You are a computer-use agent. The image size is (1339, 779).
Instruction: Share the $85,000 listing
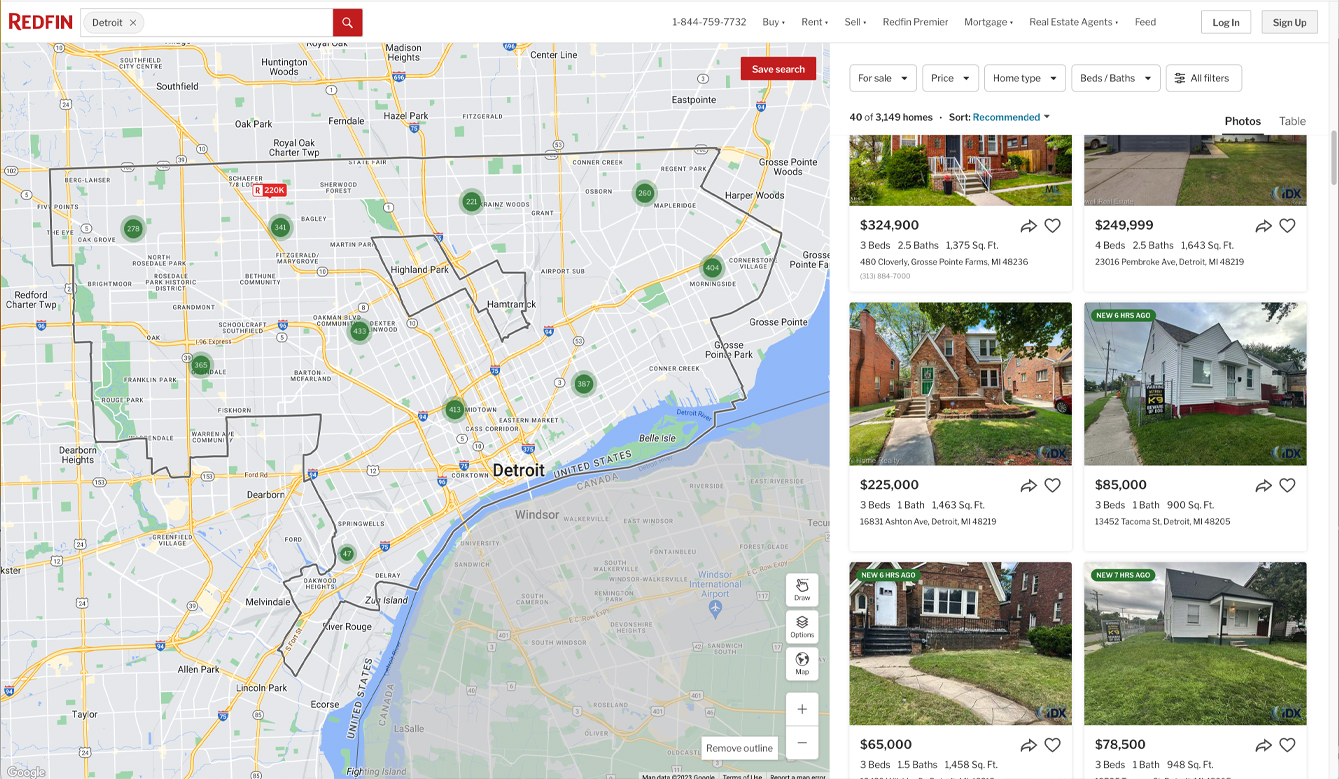click(1263, 485)
